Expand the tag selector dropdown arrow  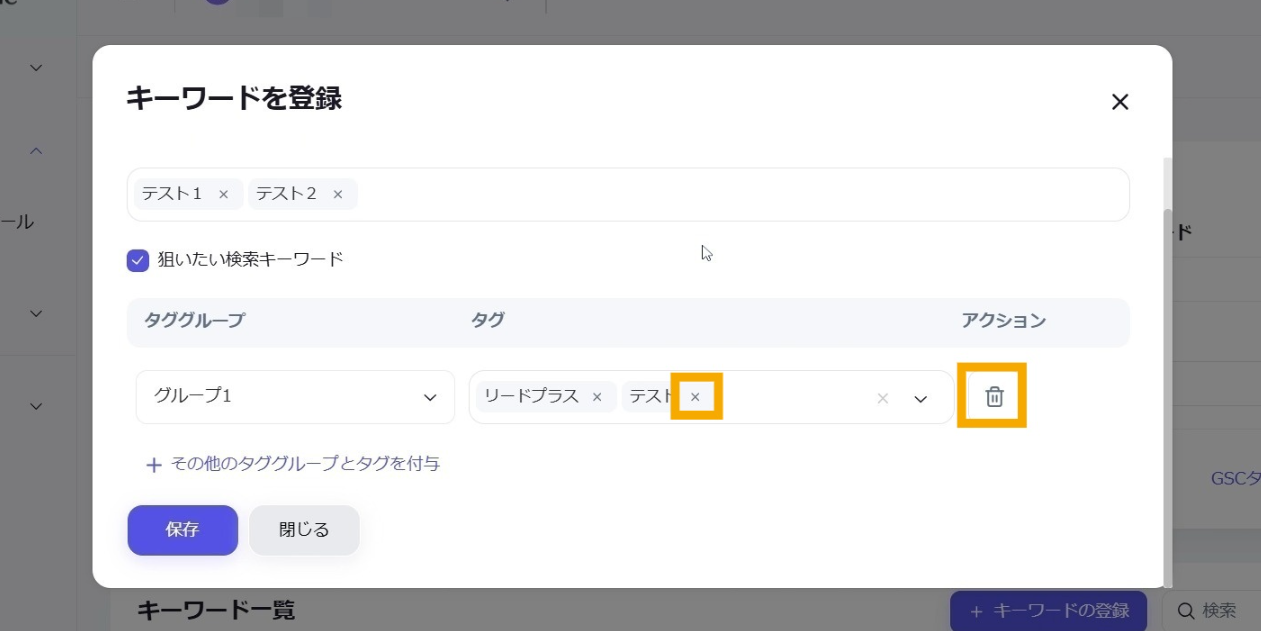pyautogui.click(x=921, y=398)
